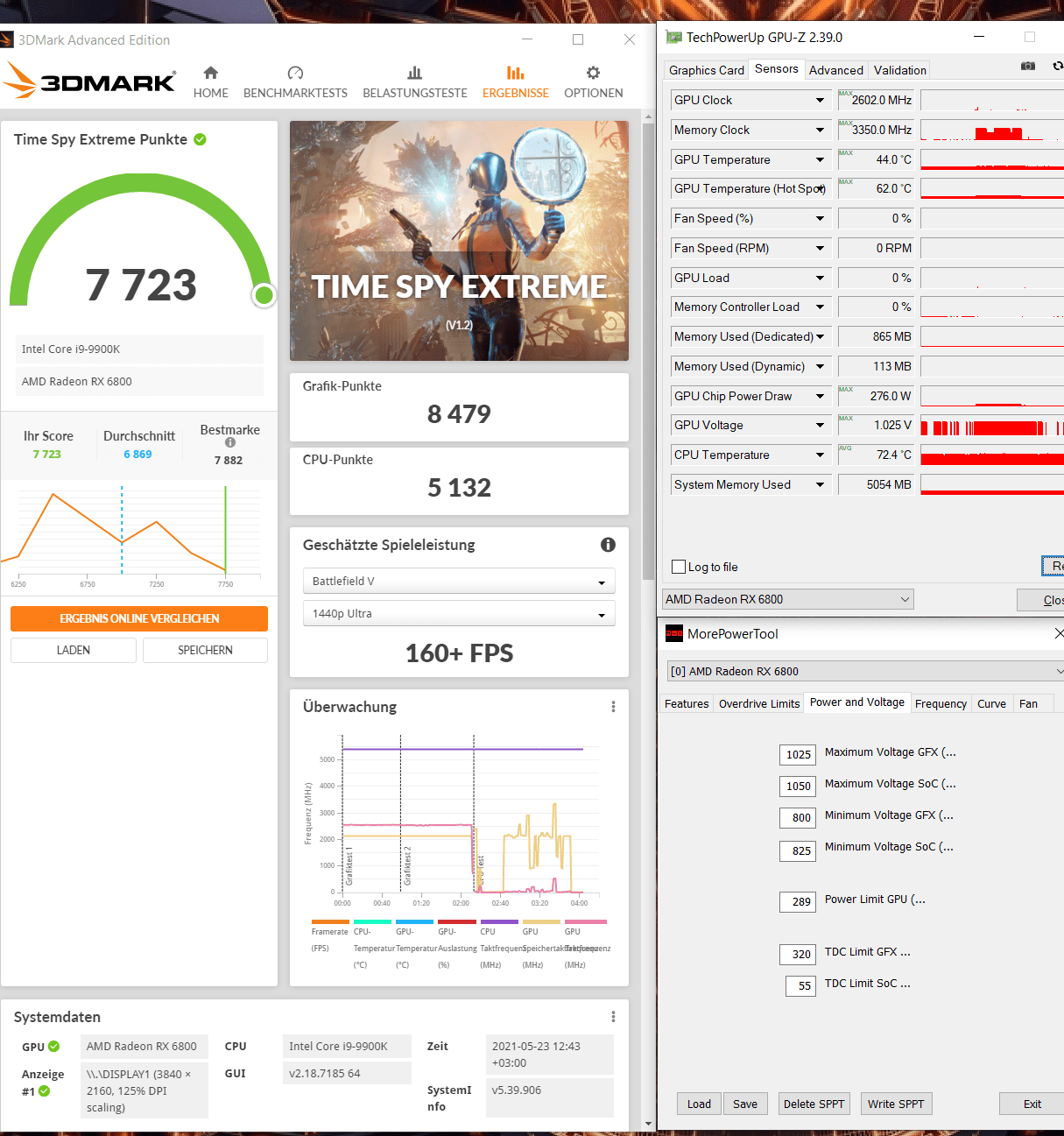Click the GPU-Z app icon in title bar
This screenshot has height=1136, width=1064.
click(x=673, y=37)
